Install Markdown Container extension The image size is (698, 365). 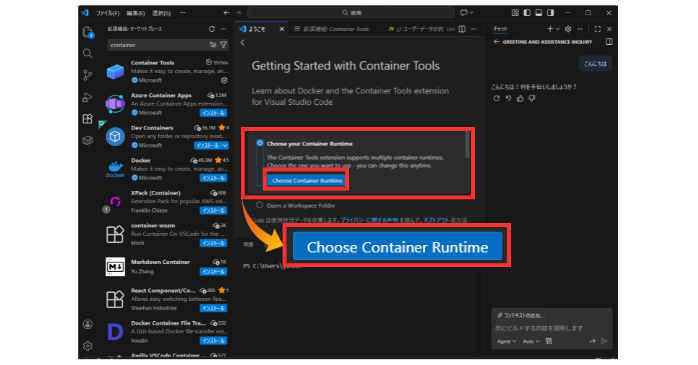[214, 272]
